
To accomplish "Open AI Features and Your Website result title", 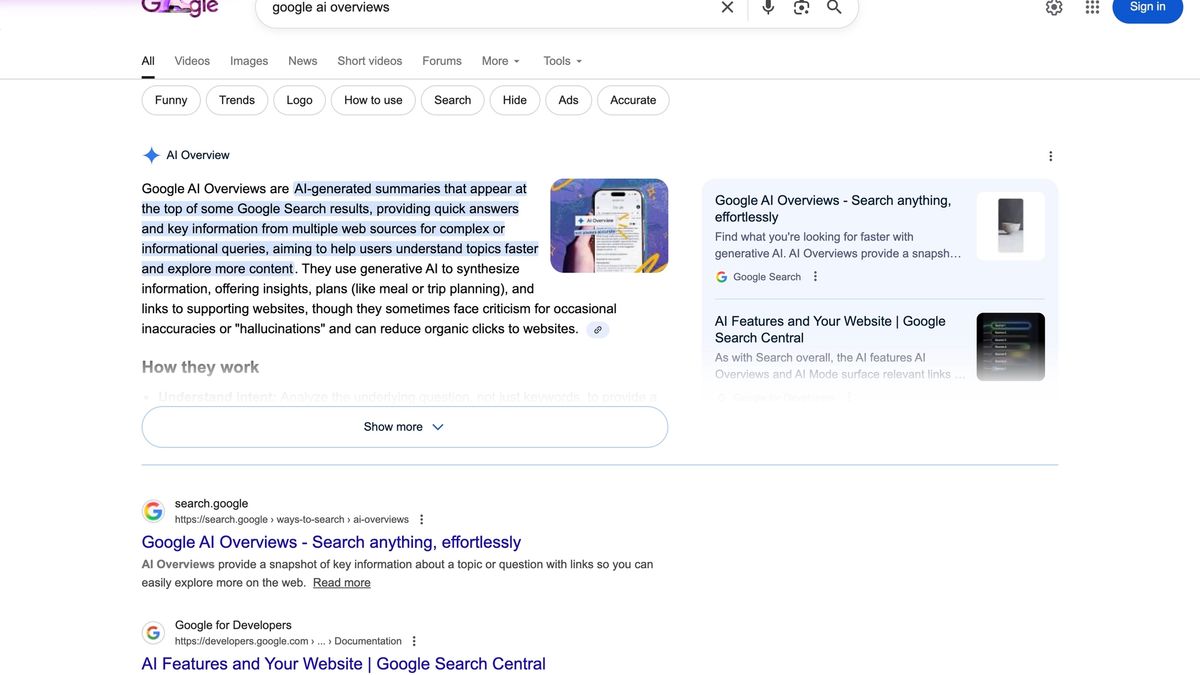I will 344,664.
